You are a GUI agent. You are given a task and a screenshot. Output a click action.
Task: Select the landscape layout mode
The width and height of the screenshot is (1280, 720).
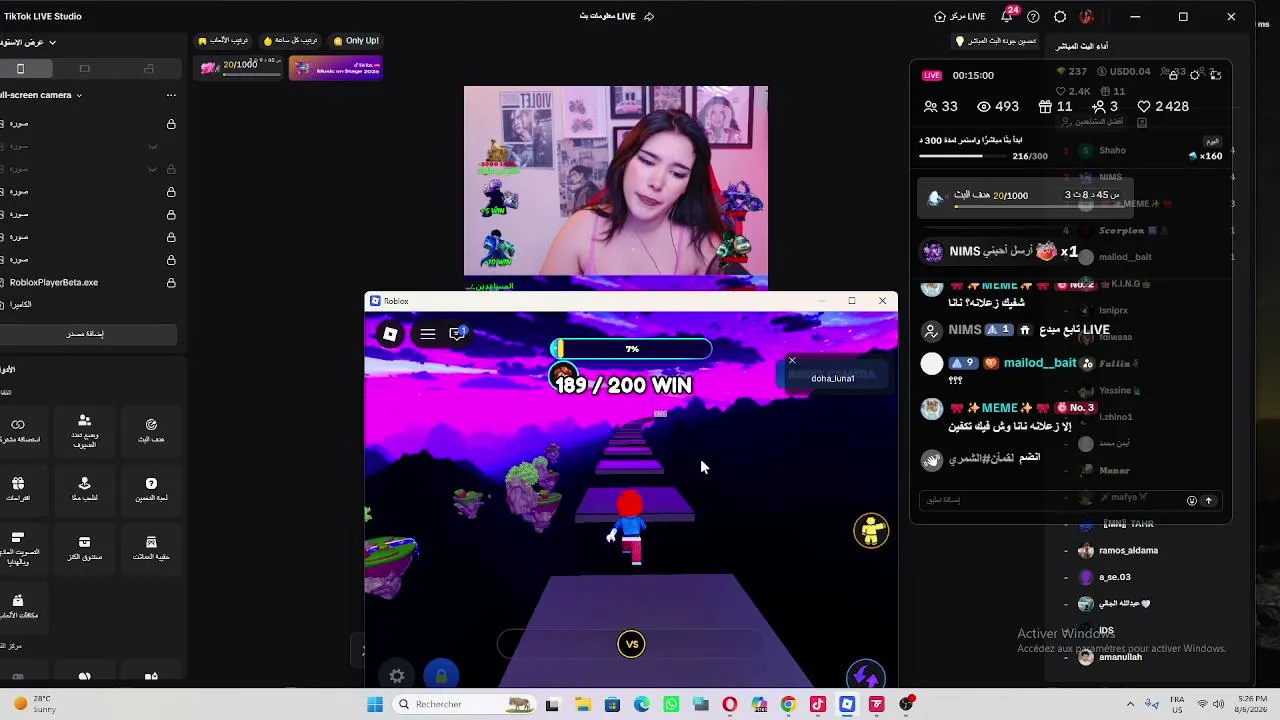[x=84, y=69]
